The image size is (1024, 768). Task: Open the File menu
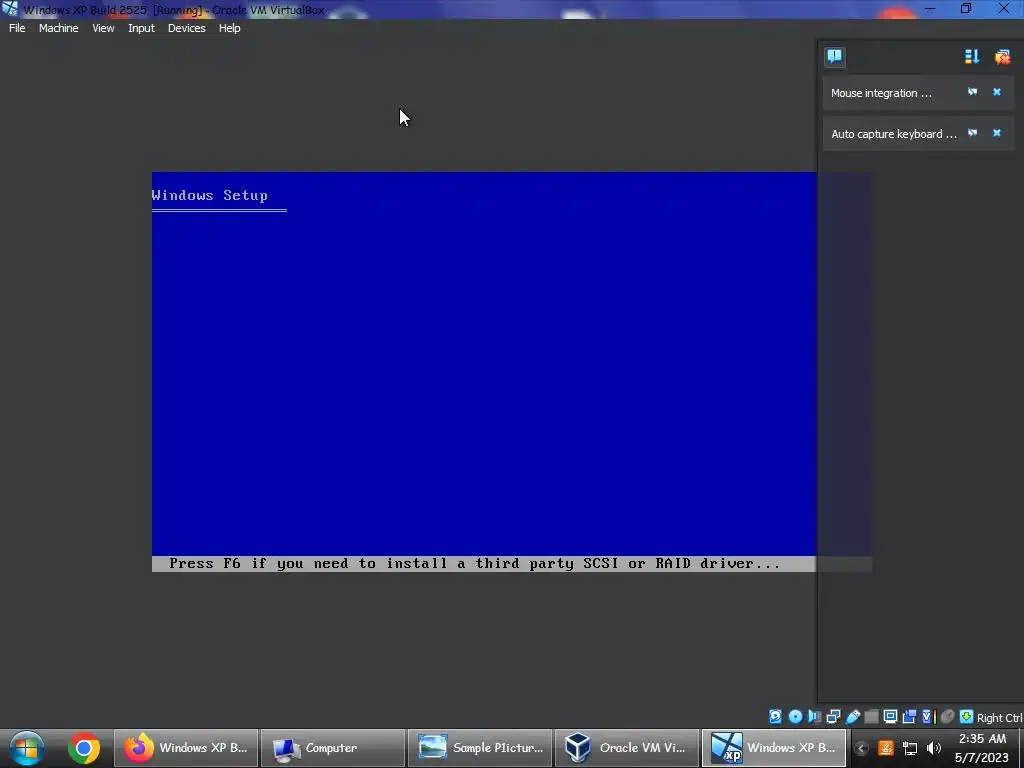(x=17, y=28)
